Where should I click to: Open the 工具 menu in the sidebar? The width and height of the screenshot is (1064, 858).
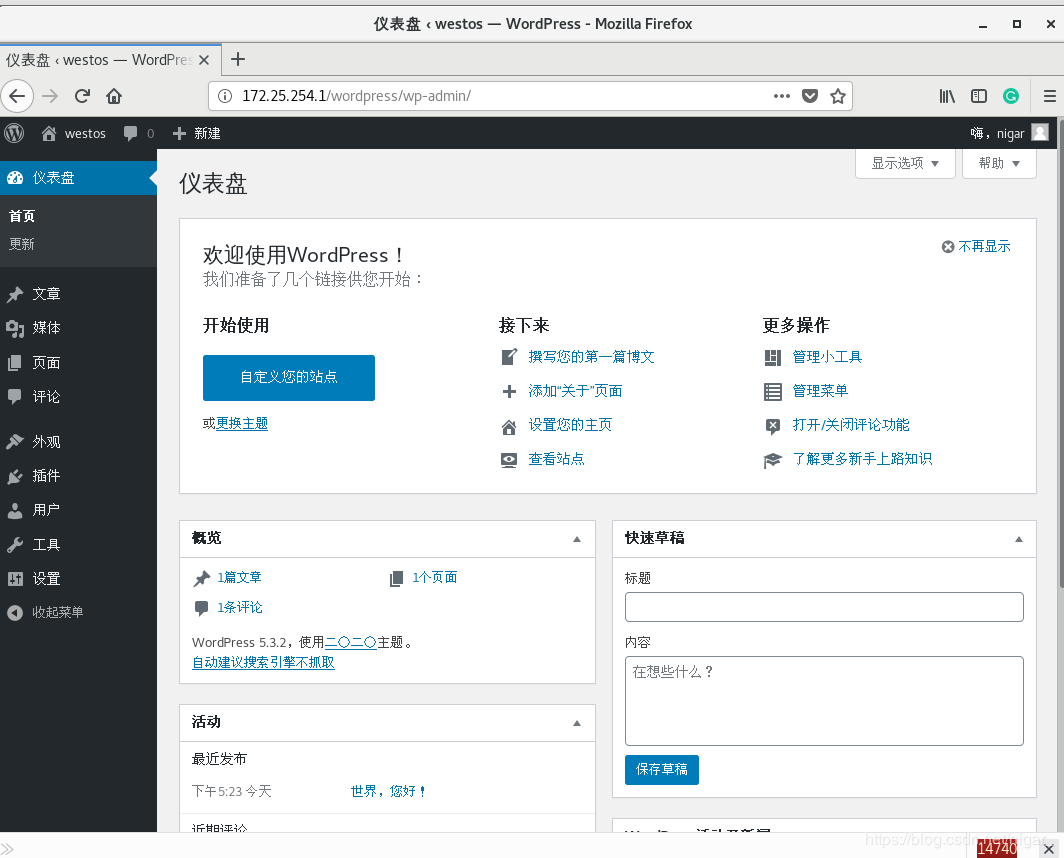(78, 544)
